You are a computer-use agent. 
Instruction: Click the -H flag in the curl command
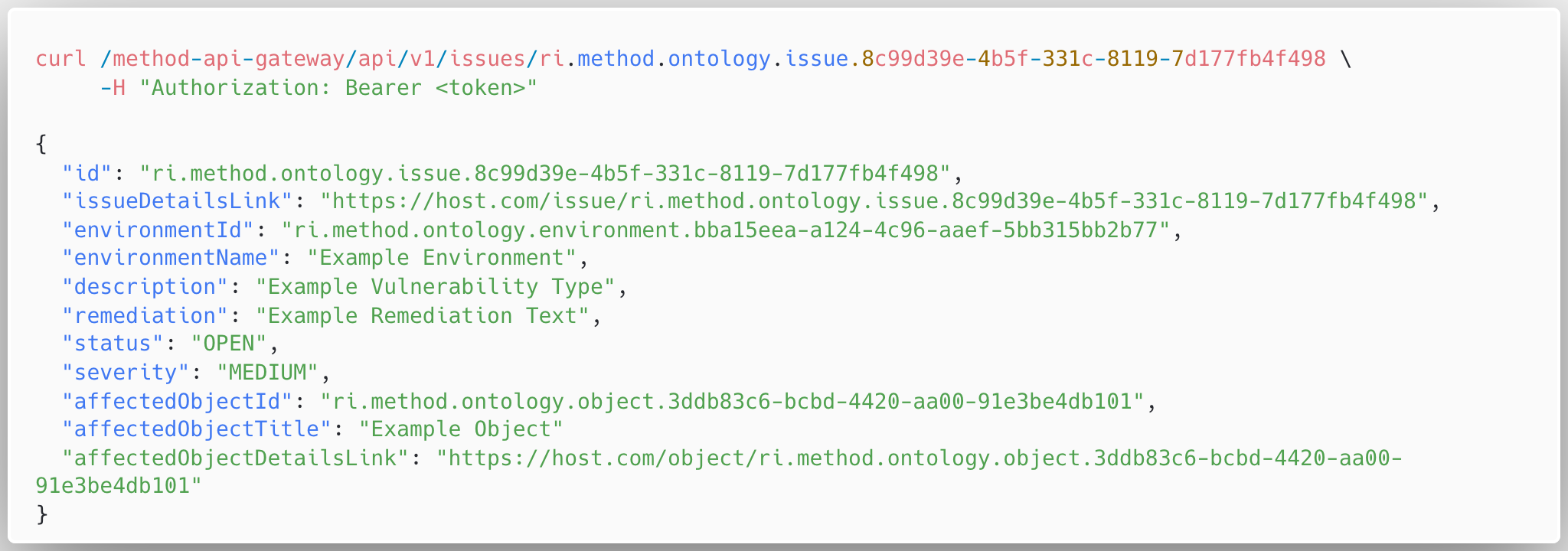coord(113,88)
